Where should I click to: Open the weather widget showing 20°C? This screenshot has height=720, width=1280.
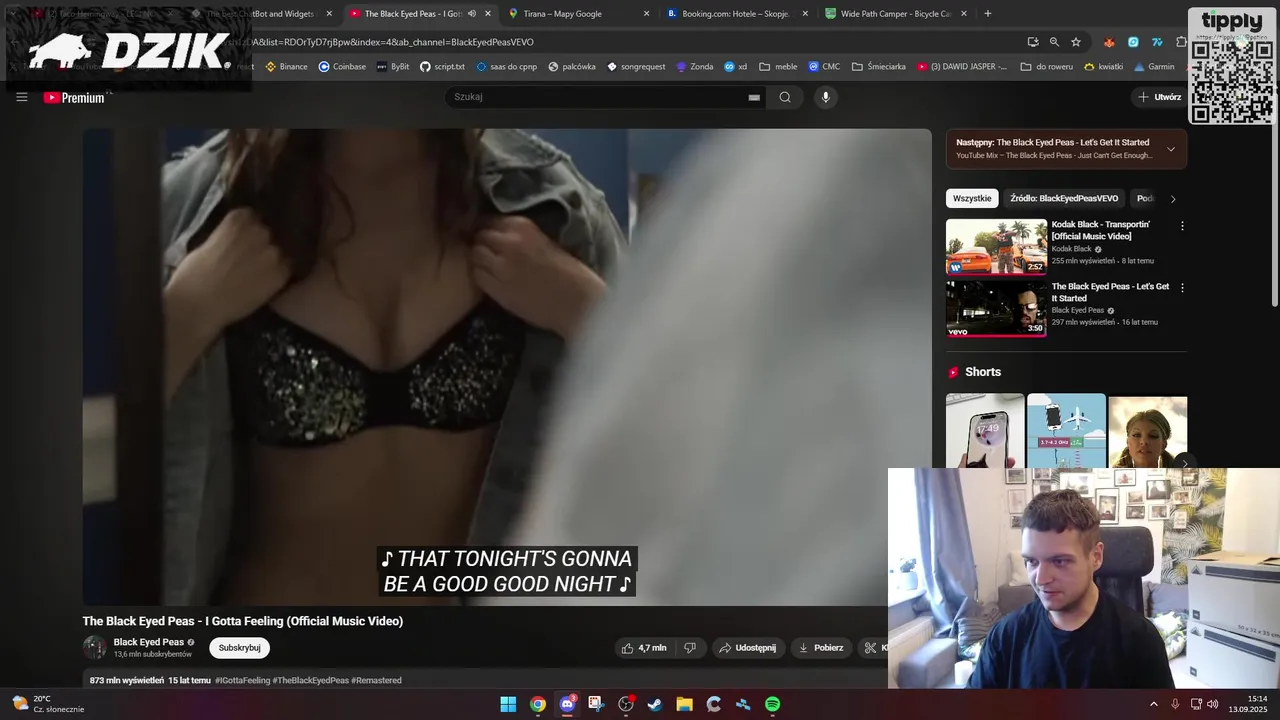coord(47,704)
